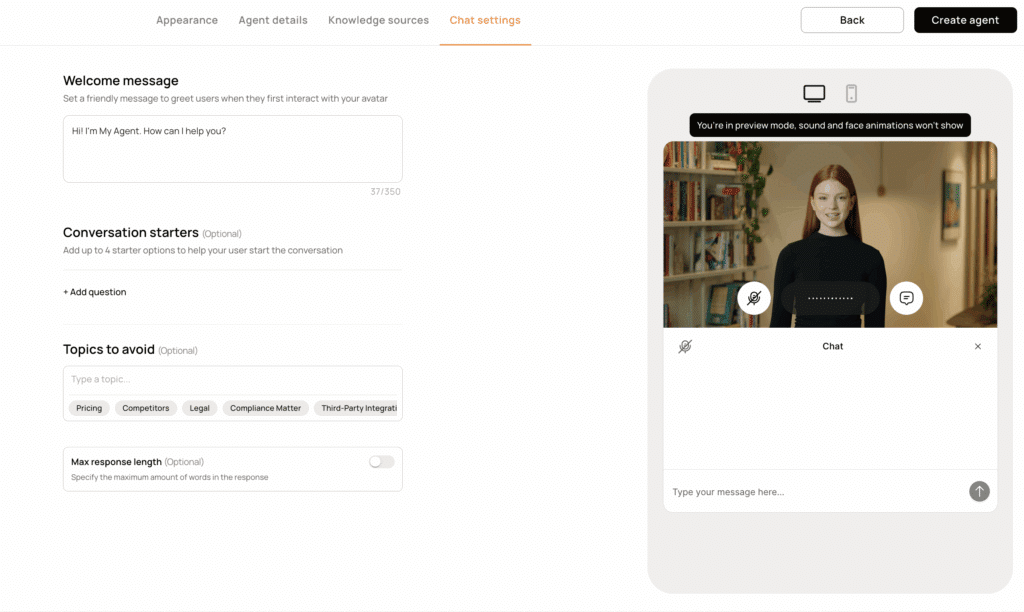Close the Chat panel
The height and width of the screenshot is (612, 1024).
[978, 346]
